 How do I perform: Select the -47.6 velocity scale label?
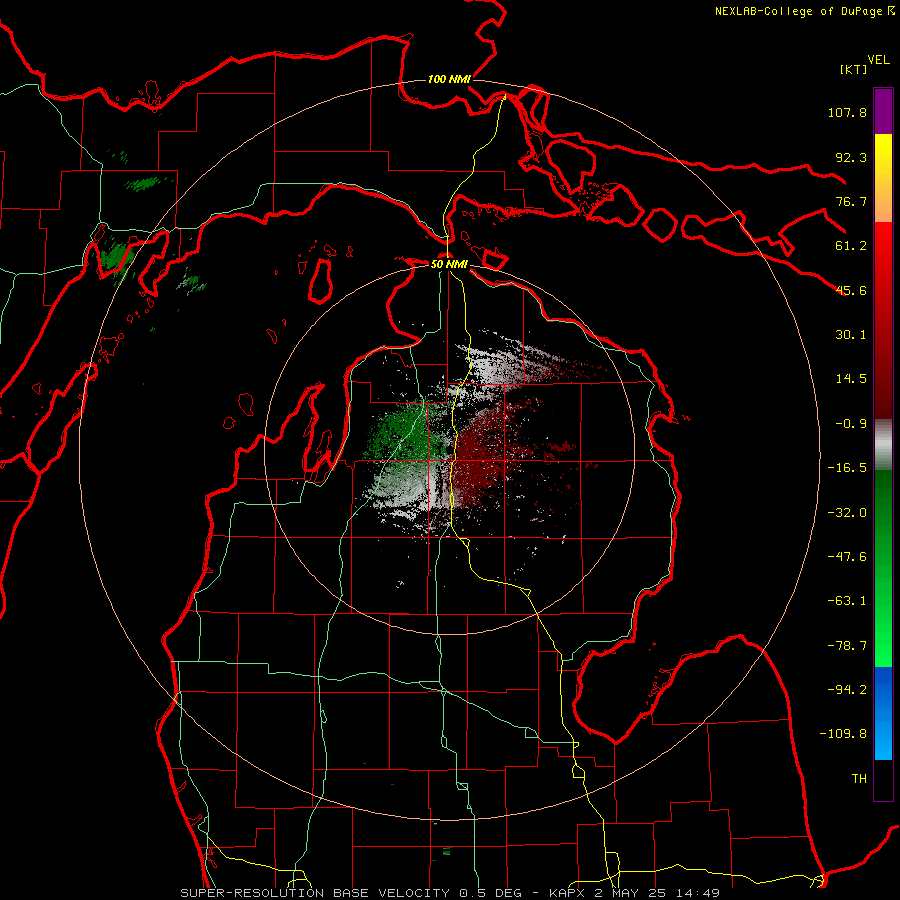[x=847, y=557]
